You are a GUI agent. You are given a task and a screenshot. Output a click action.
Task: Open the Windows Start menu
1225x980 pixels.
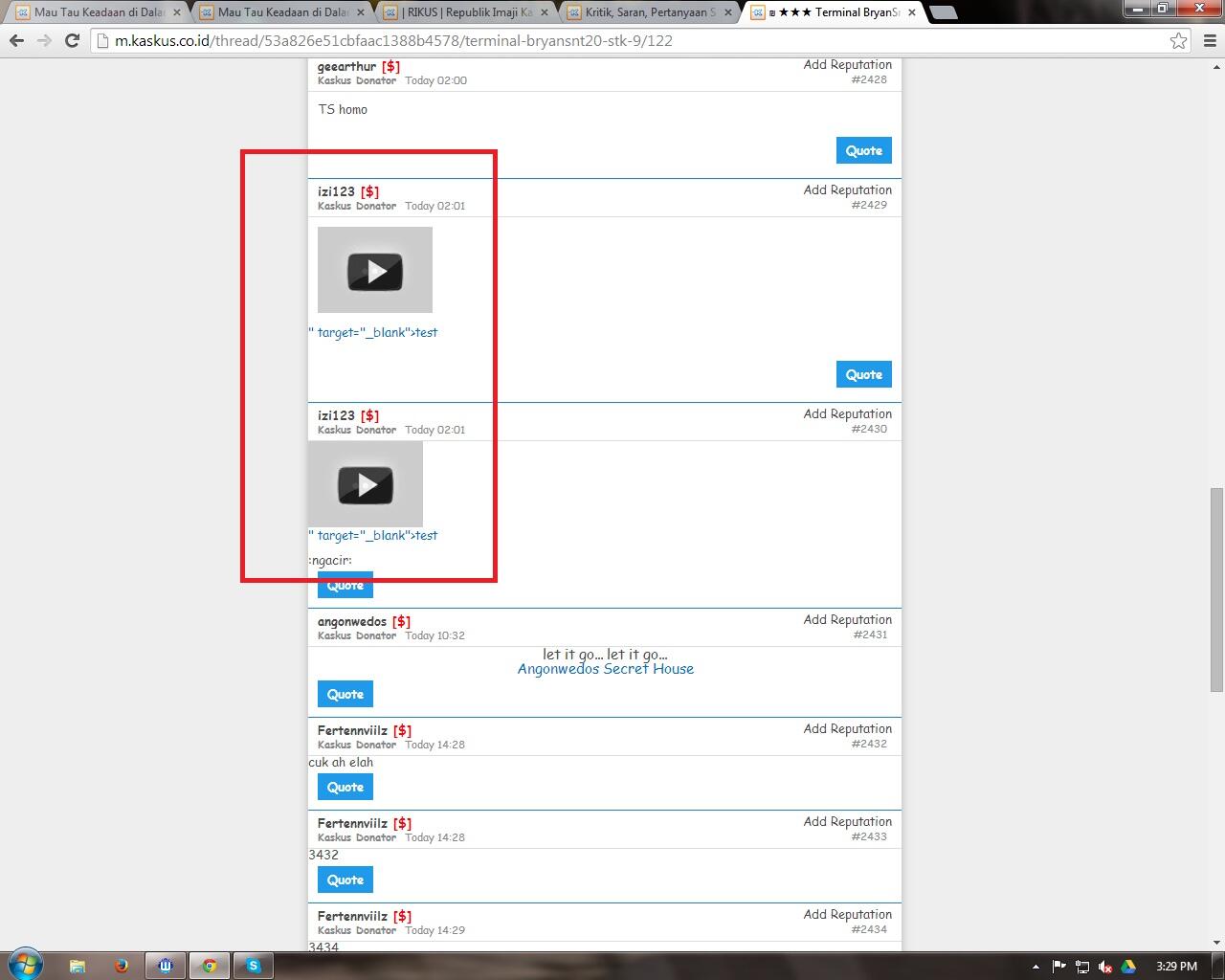24,964
